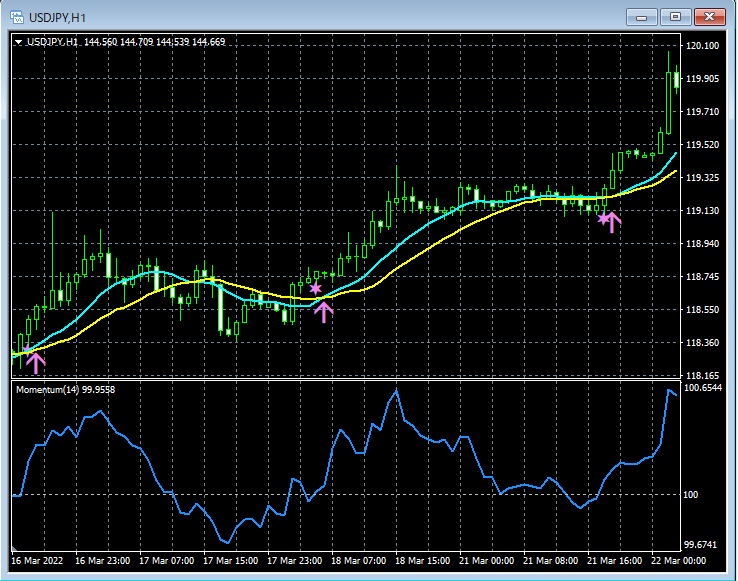
Task: Click the 17 Mar 07:00 time axis label
Action: (x=167, y=561)
